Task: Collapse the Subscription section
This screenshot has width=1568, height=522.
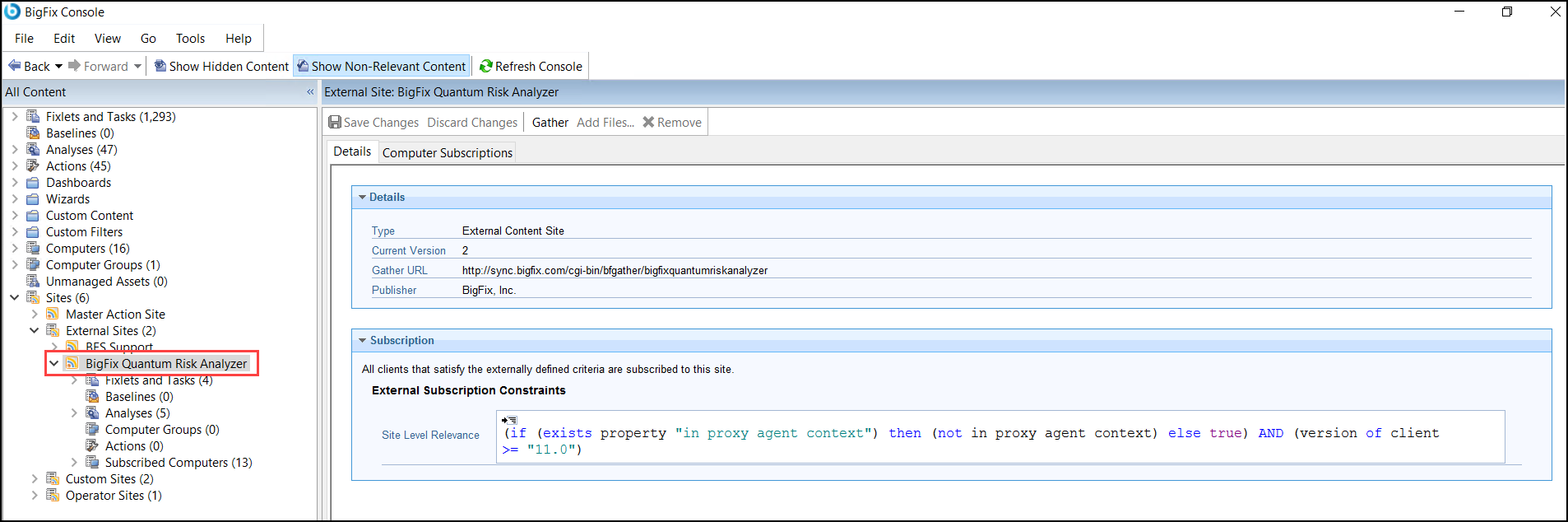Action: [x=362, y=340]
